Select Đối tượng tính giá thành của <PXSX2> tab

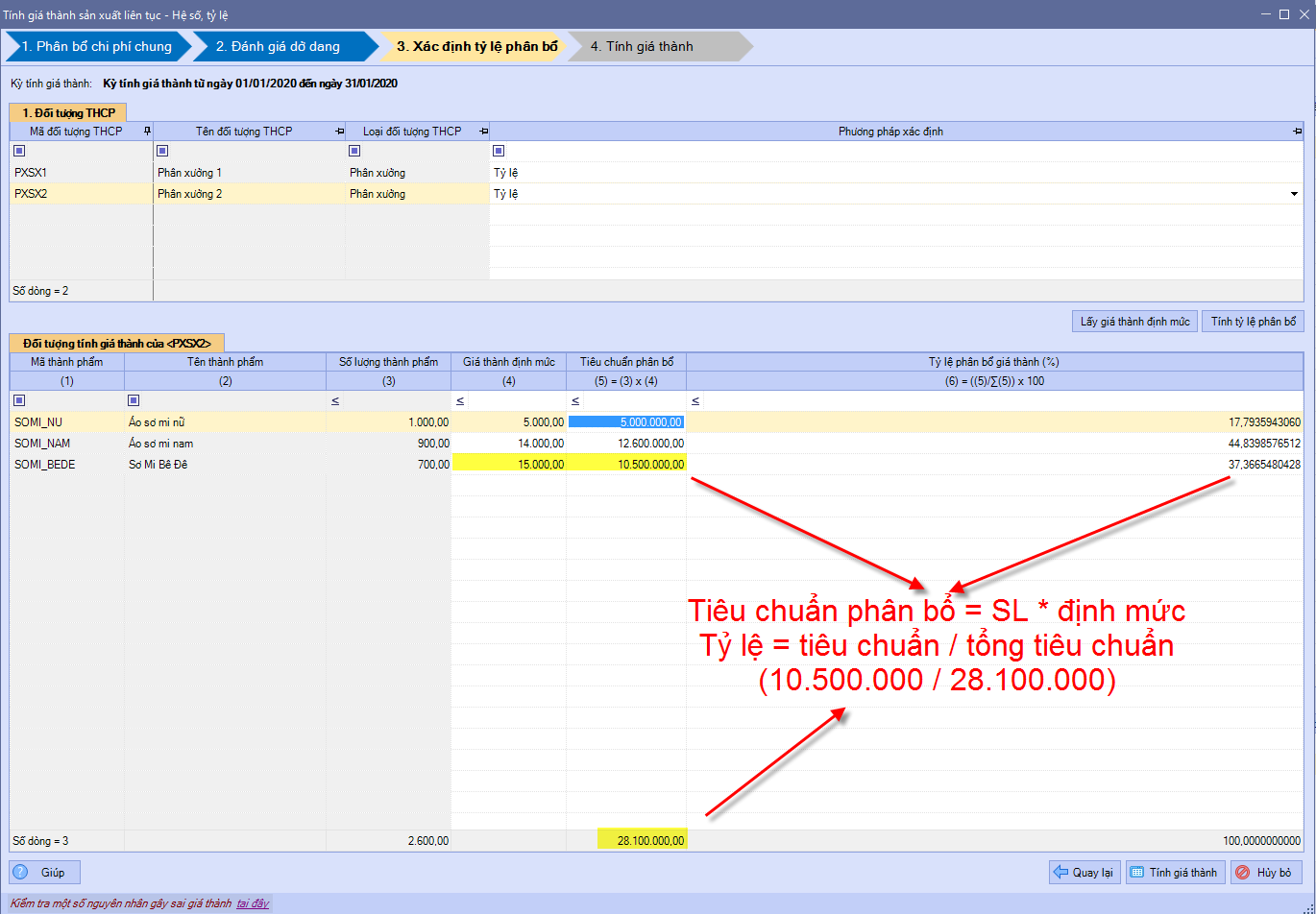click(x=117, y=343)
